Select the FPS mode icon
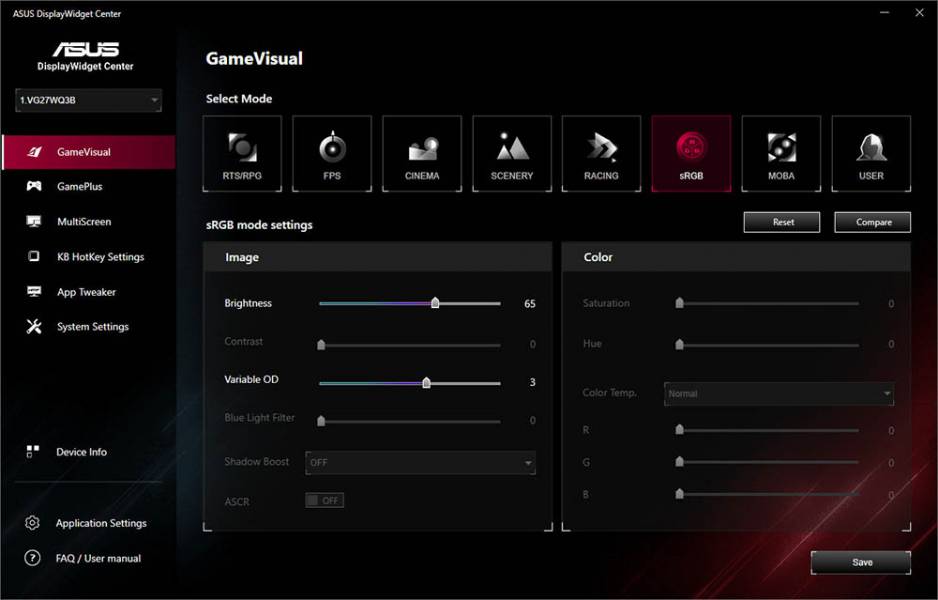This screenshot has height=600, width=938. pos(332,147)
